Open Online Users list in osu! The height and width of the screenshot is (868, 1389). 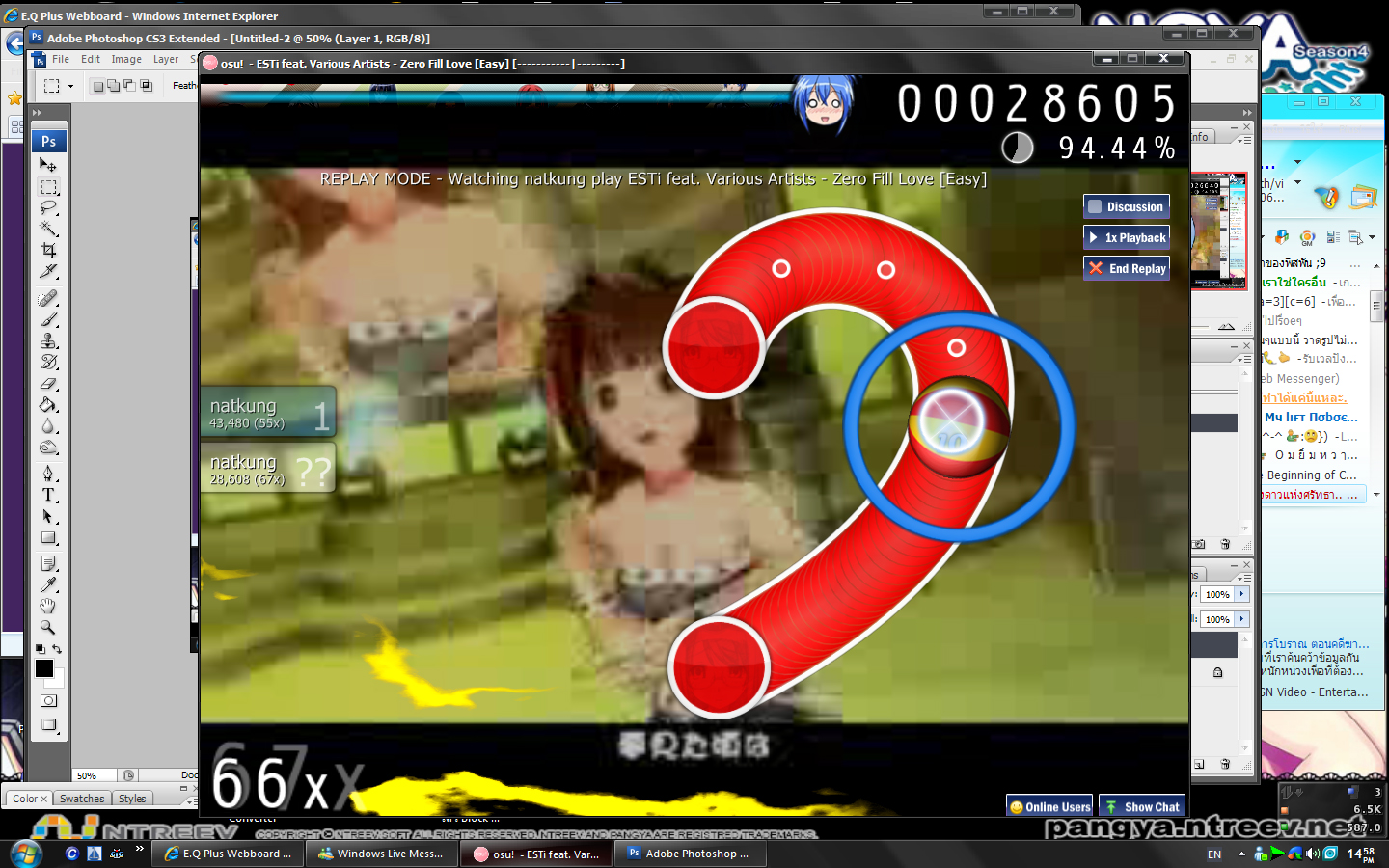coord(1049,806)
